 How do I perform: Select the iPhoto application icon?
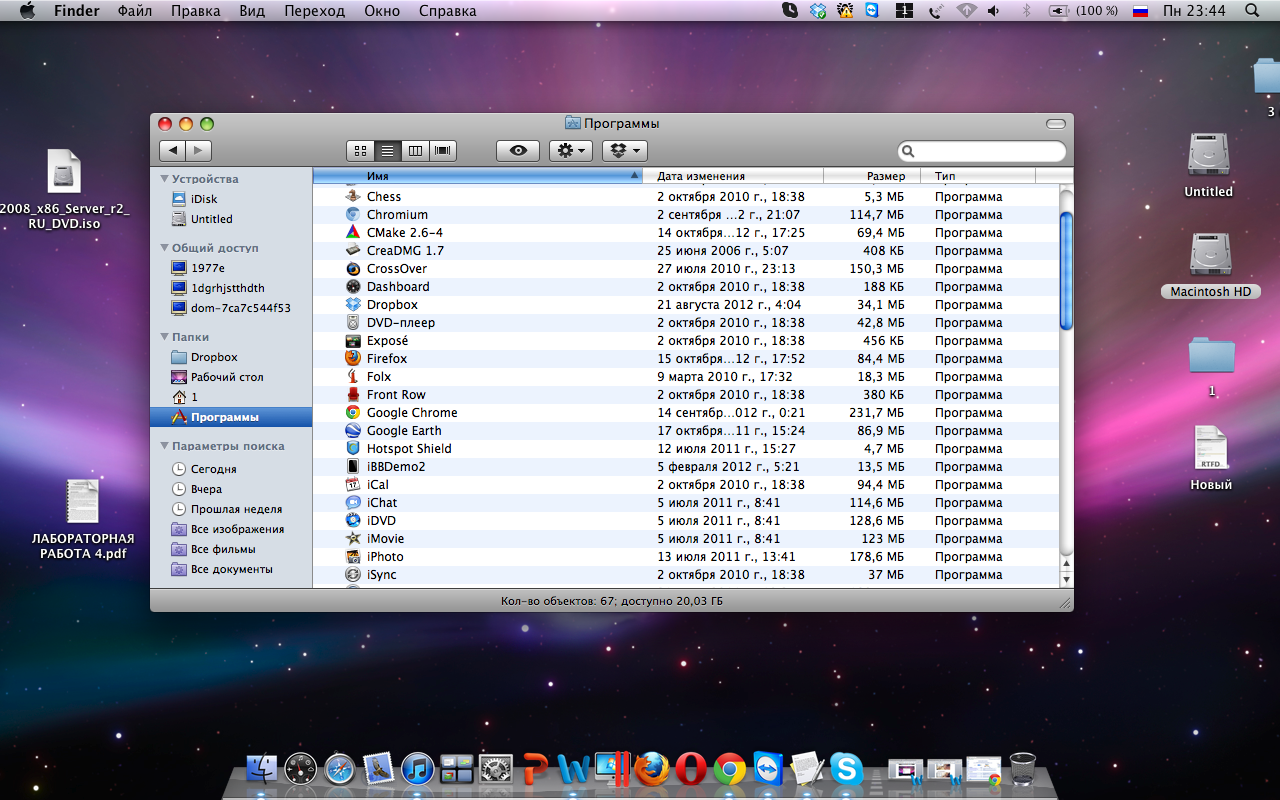(353, 557)
